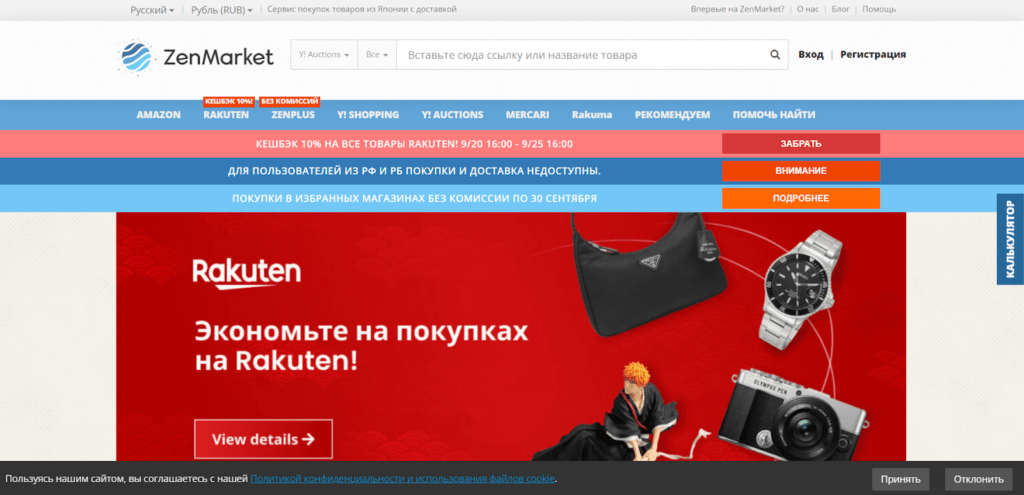
Task: Open the Y! AUCTIONS menu item
Action: (x=453, y=115)
